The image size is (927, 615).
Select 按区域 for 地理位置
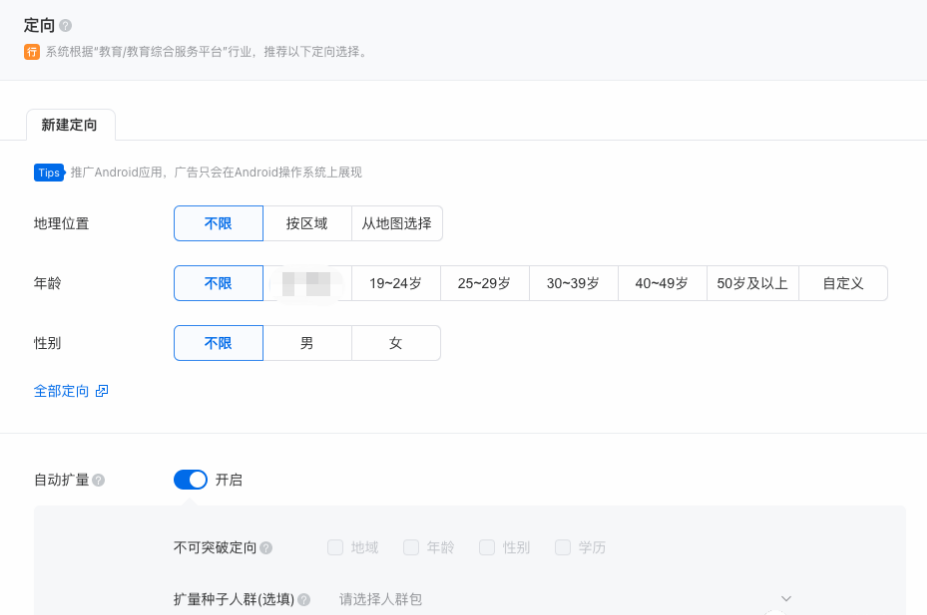coord(306,223)
